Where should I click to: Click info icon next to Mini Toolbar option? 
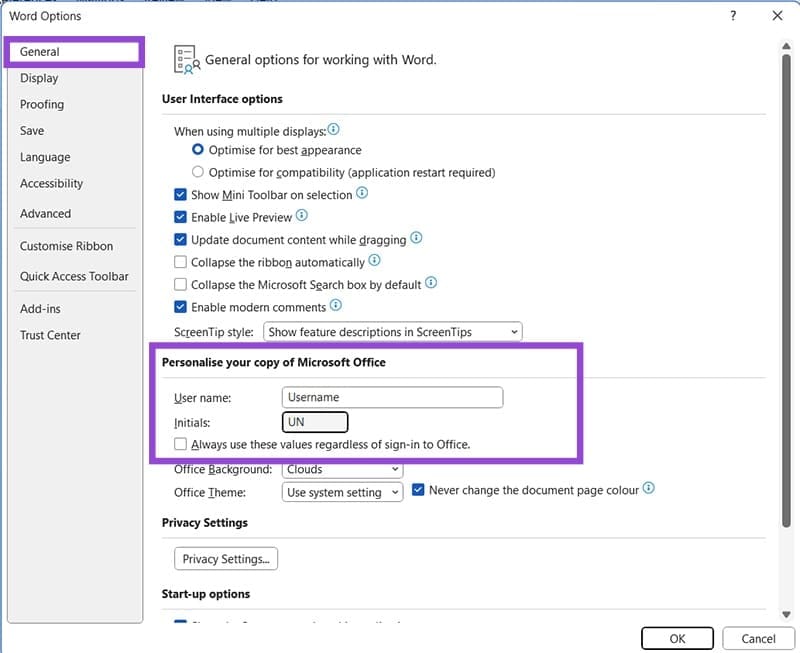(x=362, y=194)
